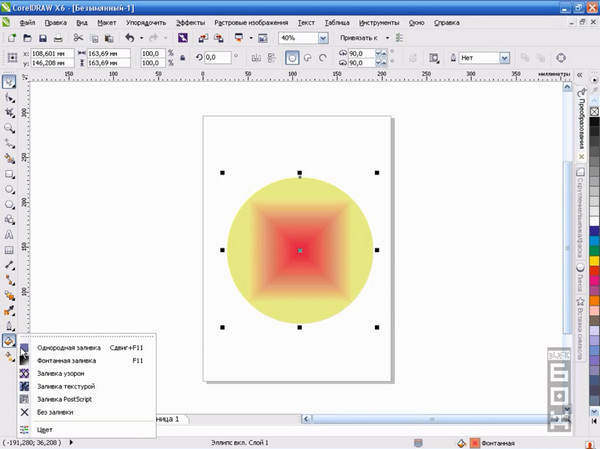Click the Undo arrow icon
This screenshot has width=600, height=449.
coord(132,38)
